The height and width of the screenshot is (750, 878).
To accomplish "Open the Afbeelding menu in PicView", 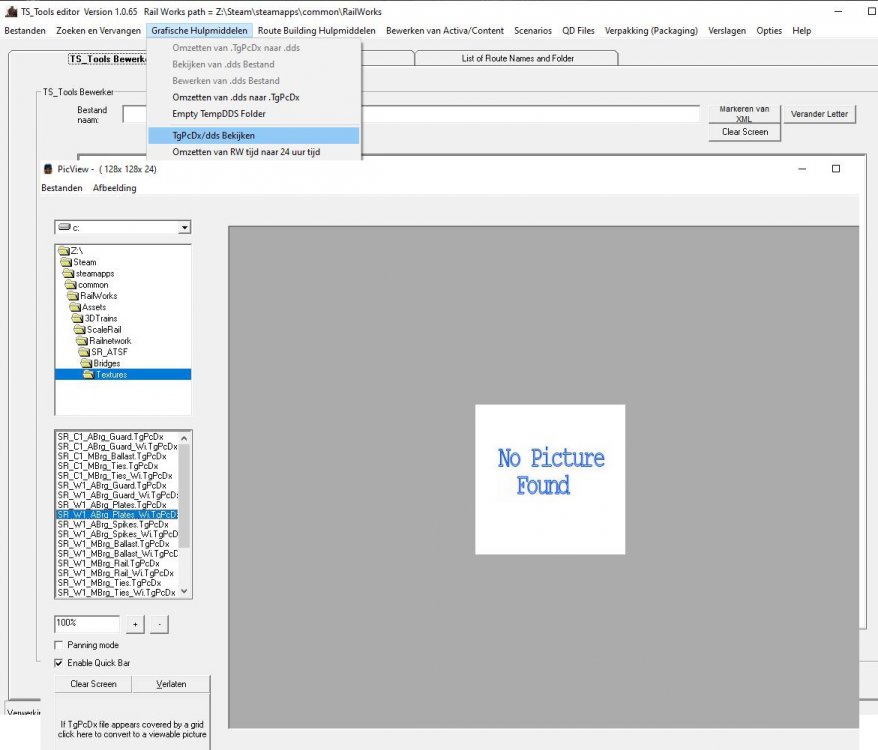I will pos(114,188).
